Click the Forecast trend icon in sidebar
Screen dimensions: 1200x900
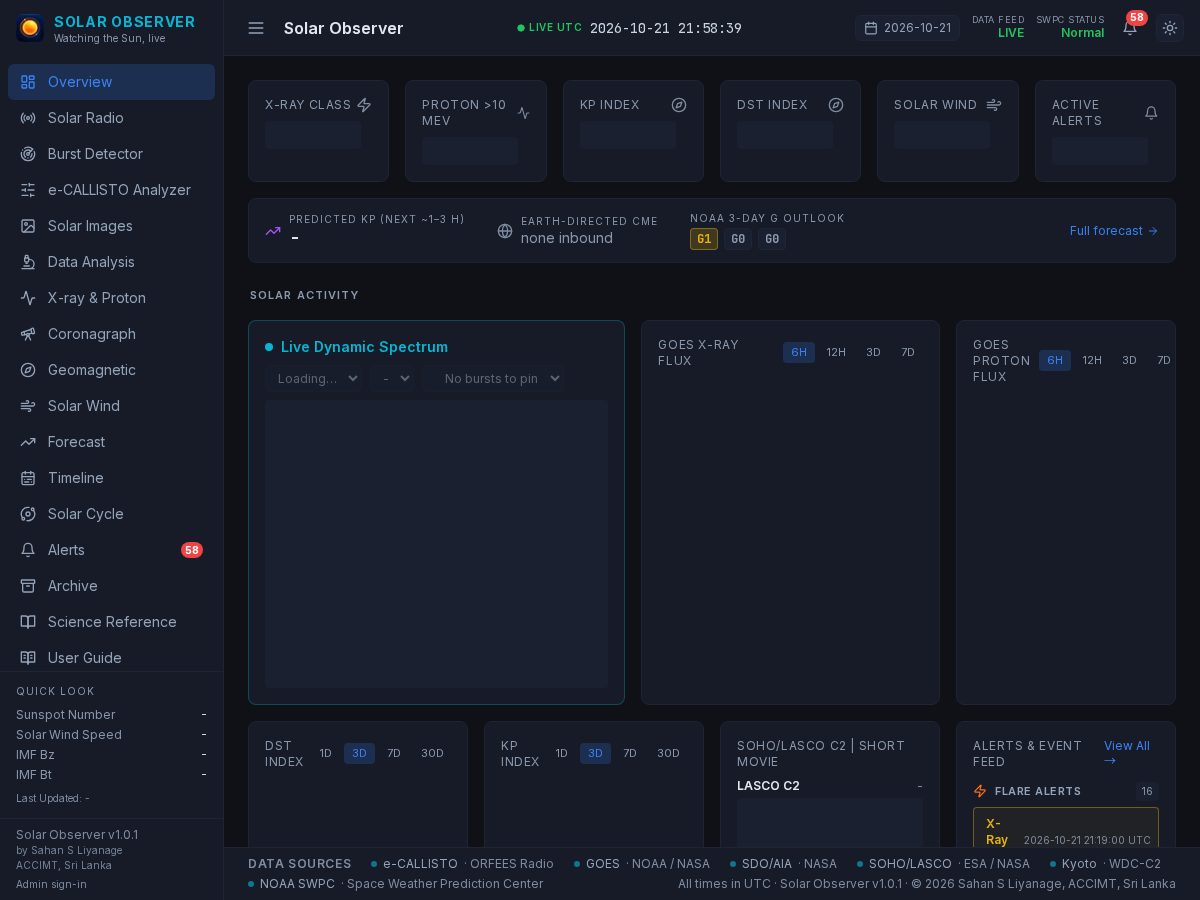point(28,442)
